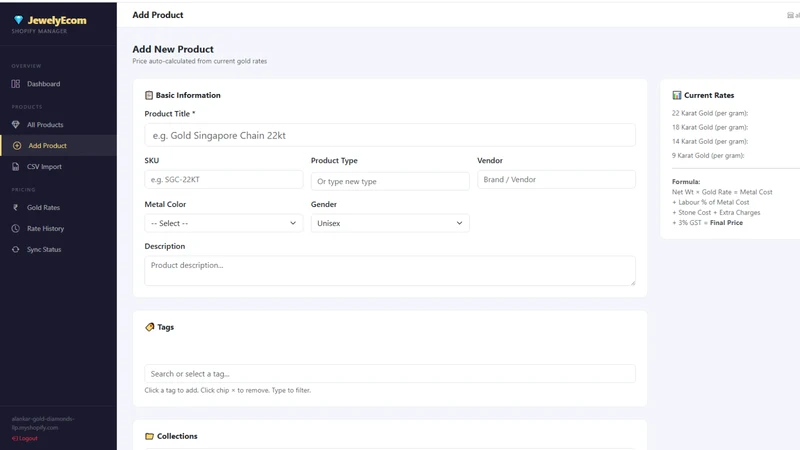Click the Metal Color dropdown chevron
The width and height of the screenshot is (800, 450).
pyautogui.click(x=293, y=223)
